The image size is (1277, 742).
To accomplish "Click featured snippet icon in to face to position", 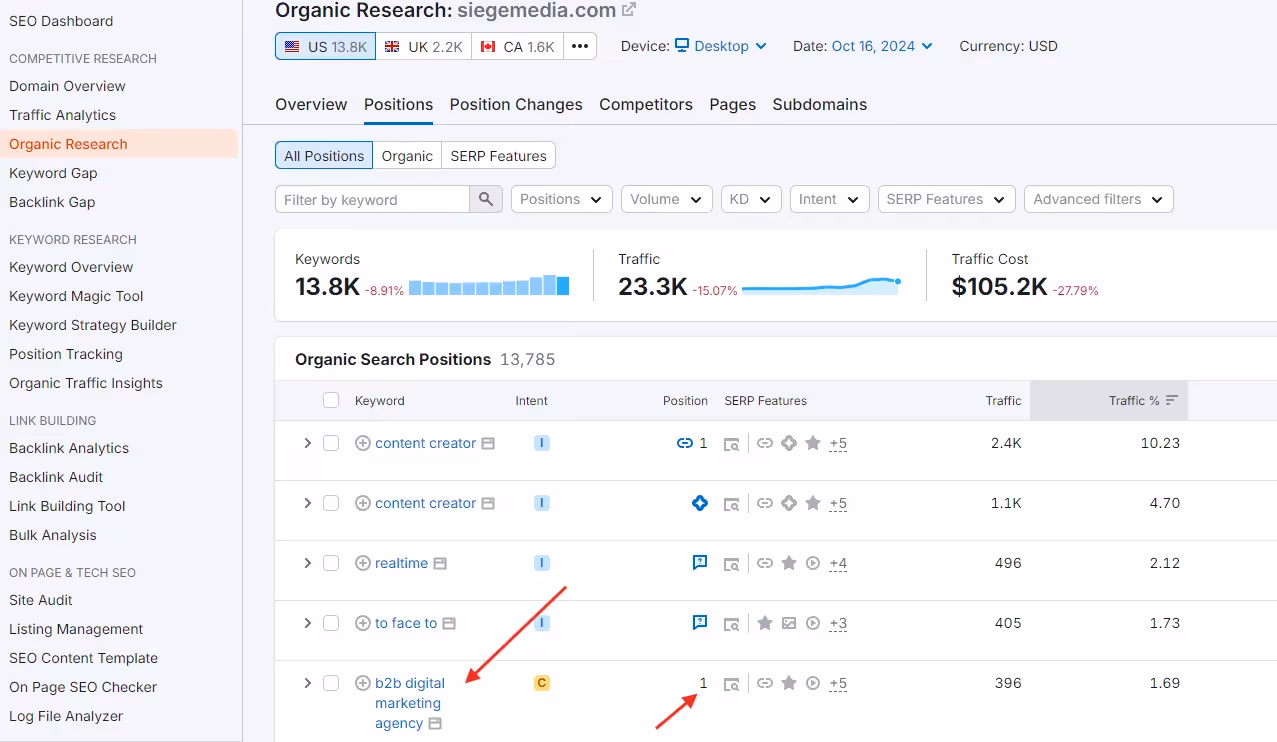I will coord(700,623).
